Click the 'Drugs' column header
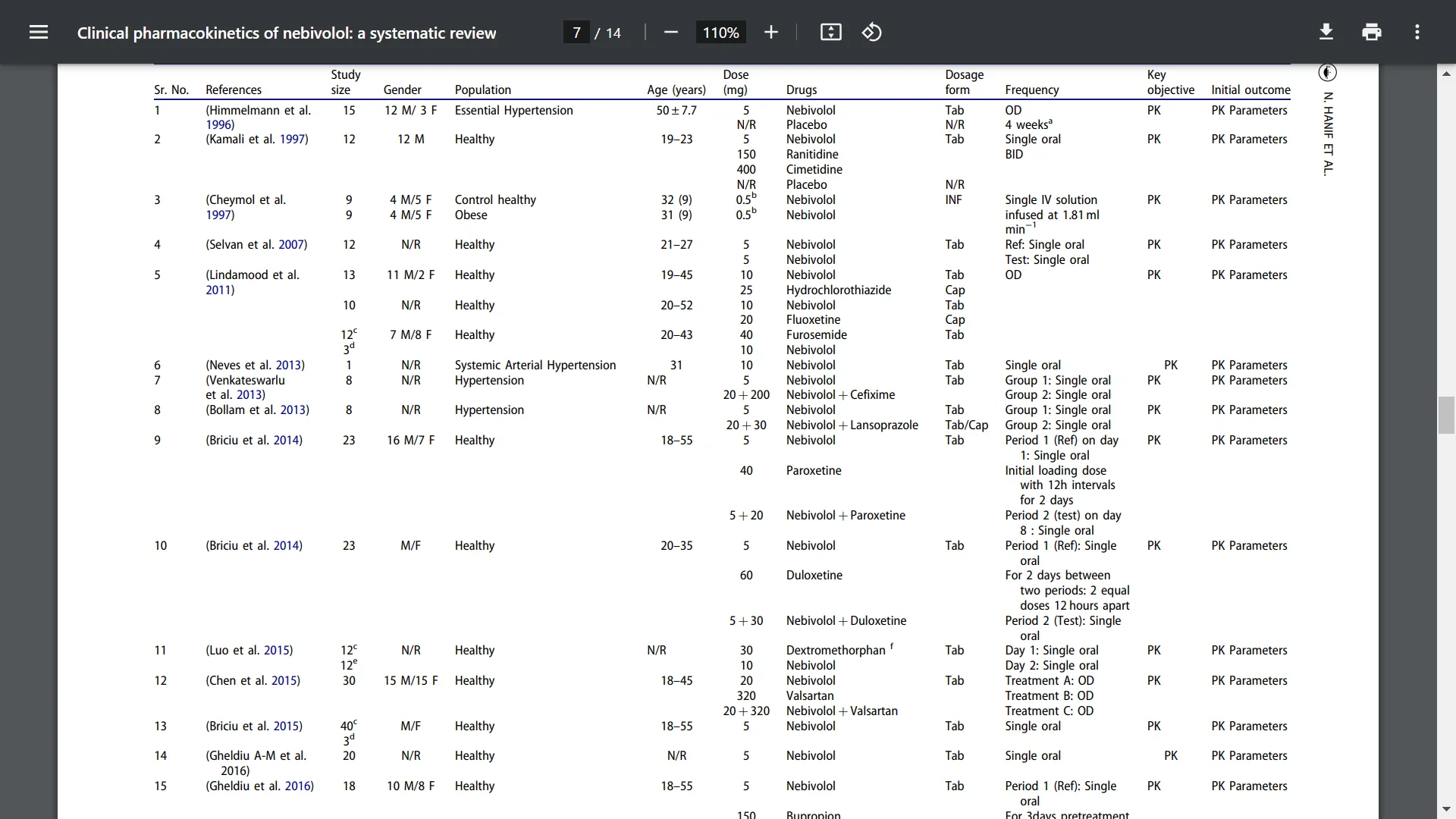Viewport: 1456px width, 819px height. [802, 89]
